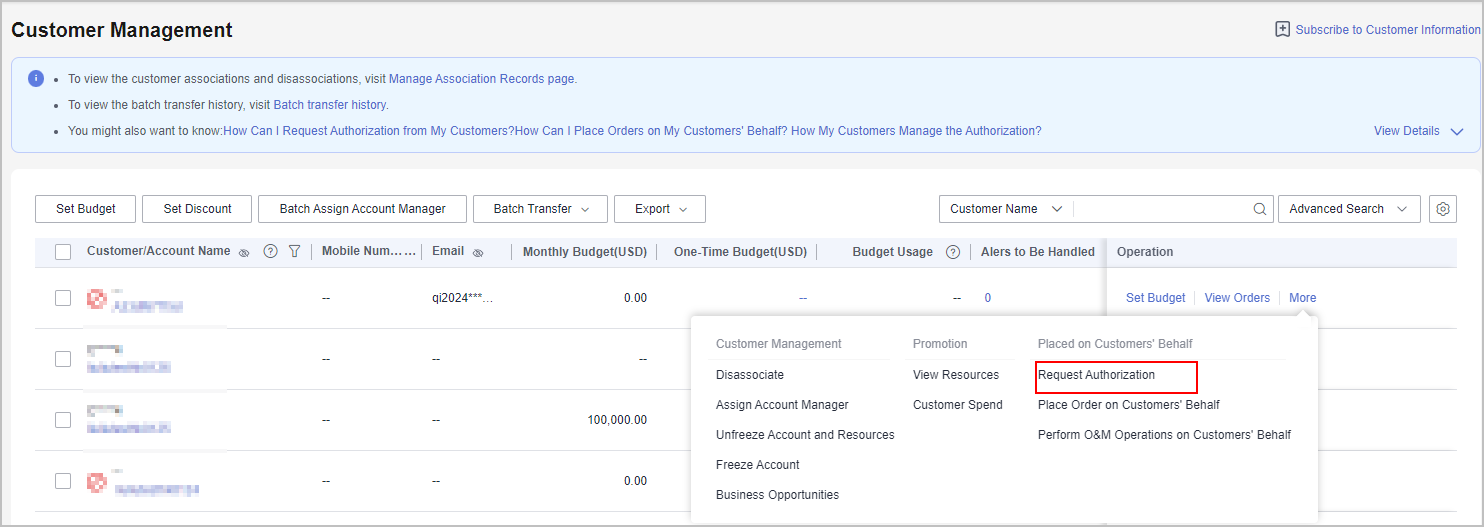Choose Request Authorization from the More menu
Viewport: 1484px width, 527px height.
(x=1096, y=375)
